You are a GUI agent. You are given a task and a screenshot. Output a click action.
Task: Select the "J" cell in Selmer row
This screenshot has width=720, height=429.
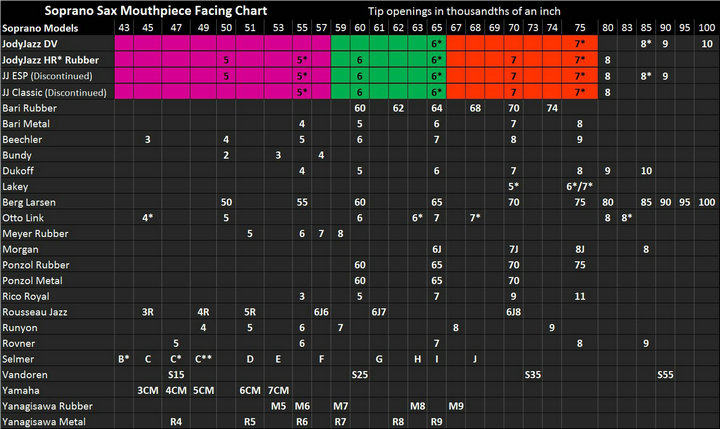pyautogui.click(x=475, y=359)
